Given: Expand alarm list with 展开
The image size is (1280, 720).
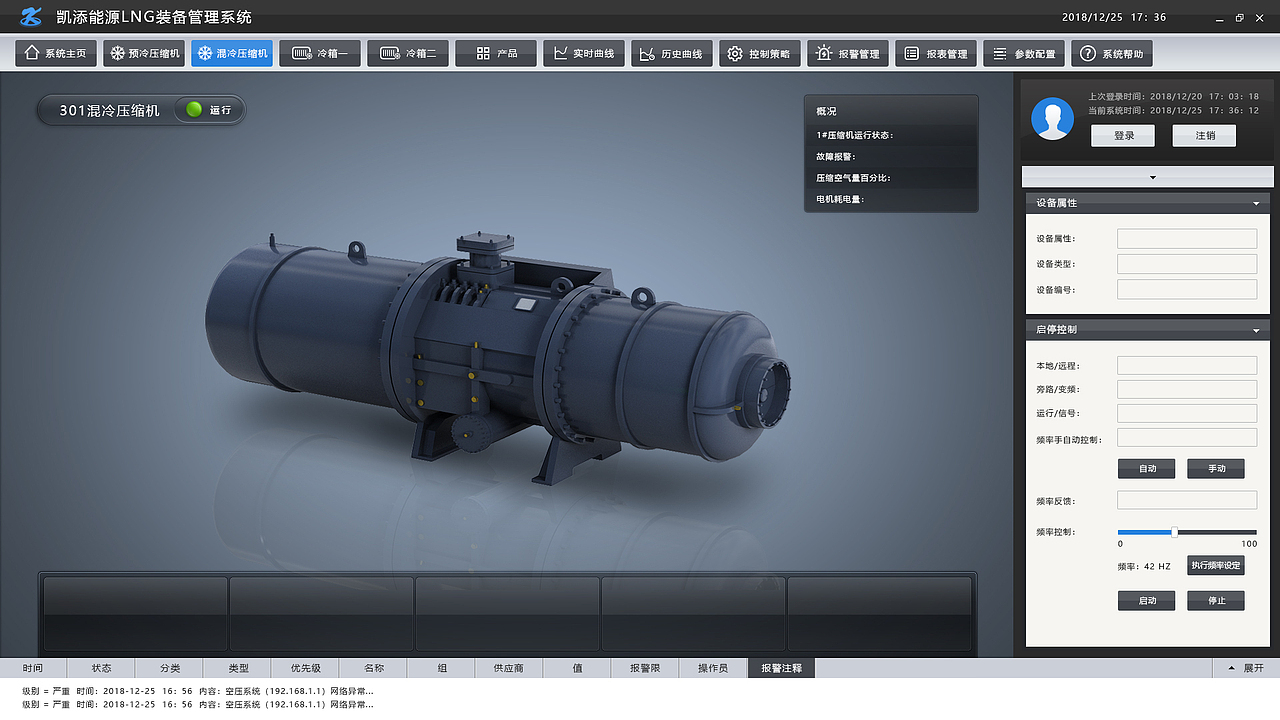Looking at the screenshot, I should pos(1246,668).
